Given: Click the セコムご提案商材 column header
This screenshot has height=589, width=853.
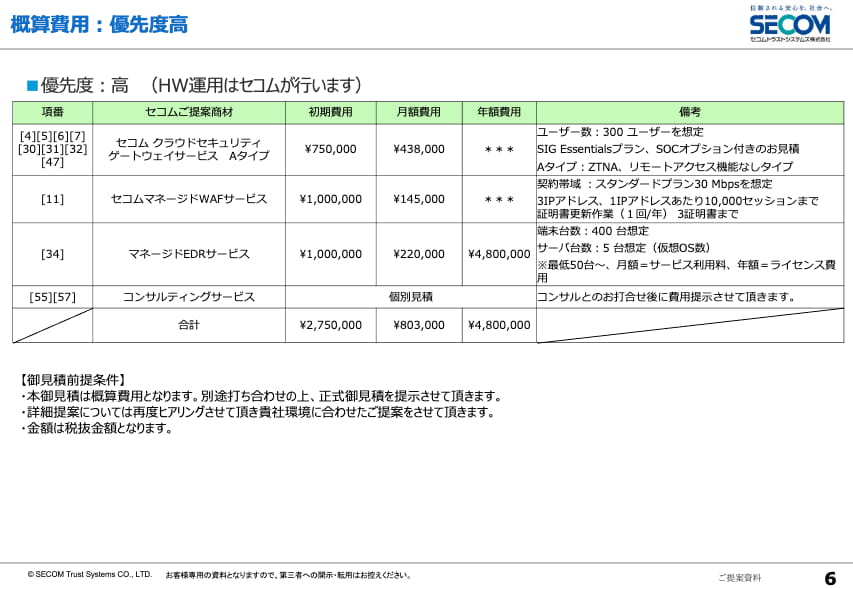Looking at the screenshot, I should [189, 112].
